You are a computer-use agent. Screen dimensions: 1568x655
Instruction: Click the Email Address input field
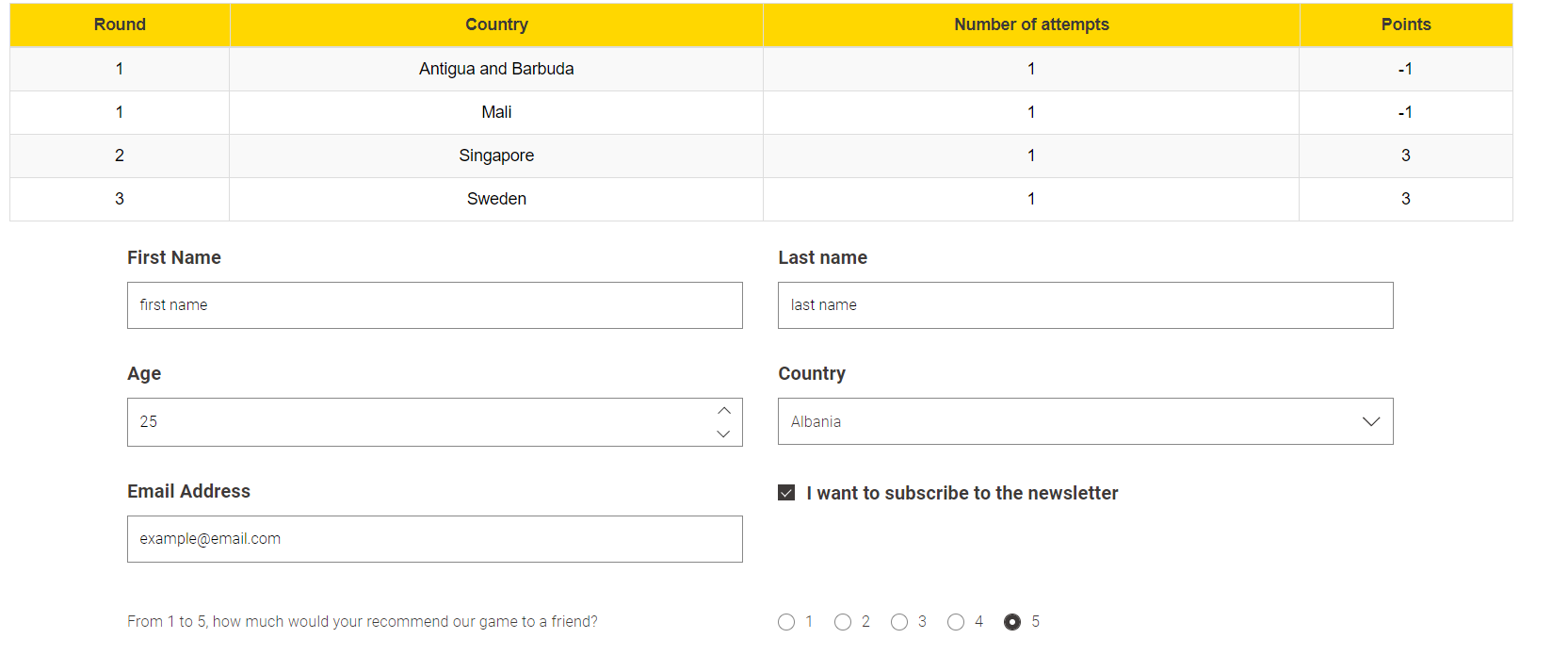[x=434, y=539]
